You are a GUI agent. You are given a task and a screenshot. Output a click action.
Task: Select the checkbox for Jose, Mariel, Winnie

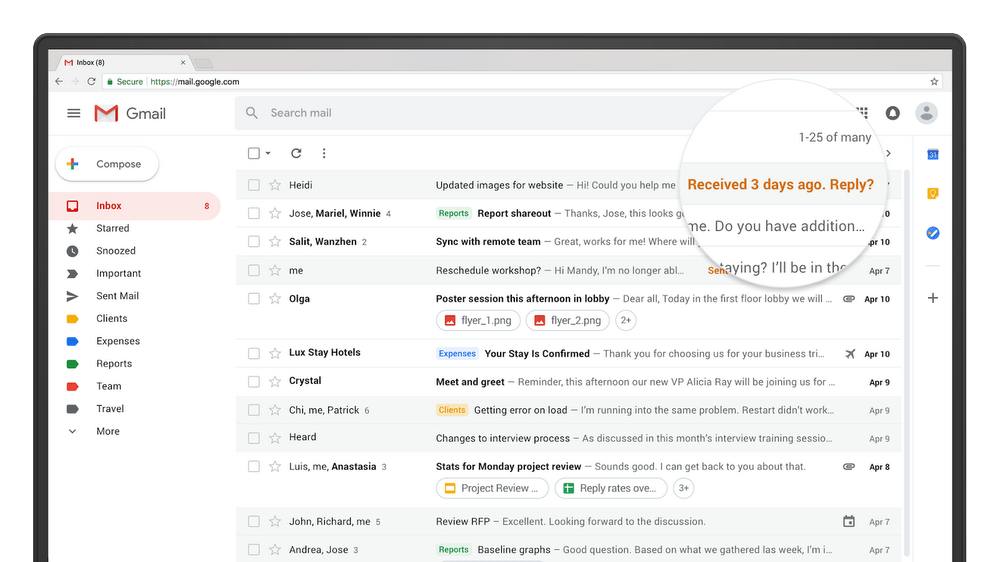point(254,213)
